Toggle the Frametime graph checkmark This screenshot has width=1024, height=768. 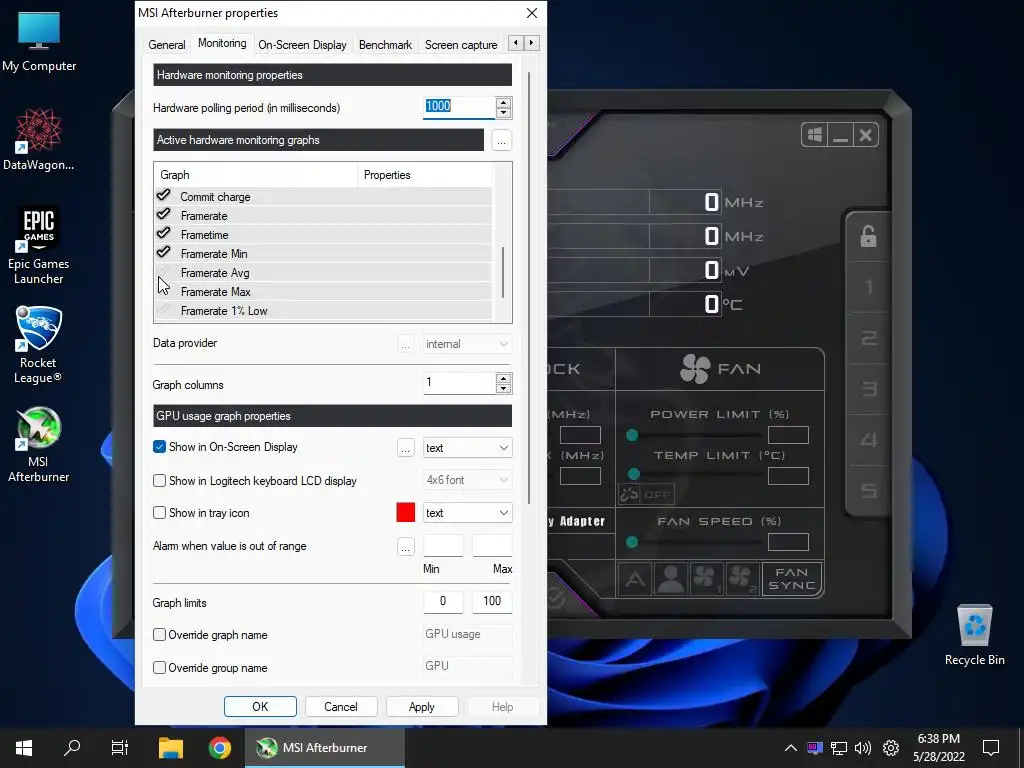(164, 233)
